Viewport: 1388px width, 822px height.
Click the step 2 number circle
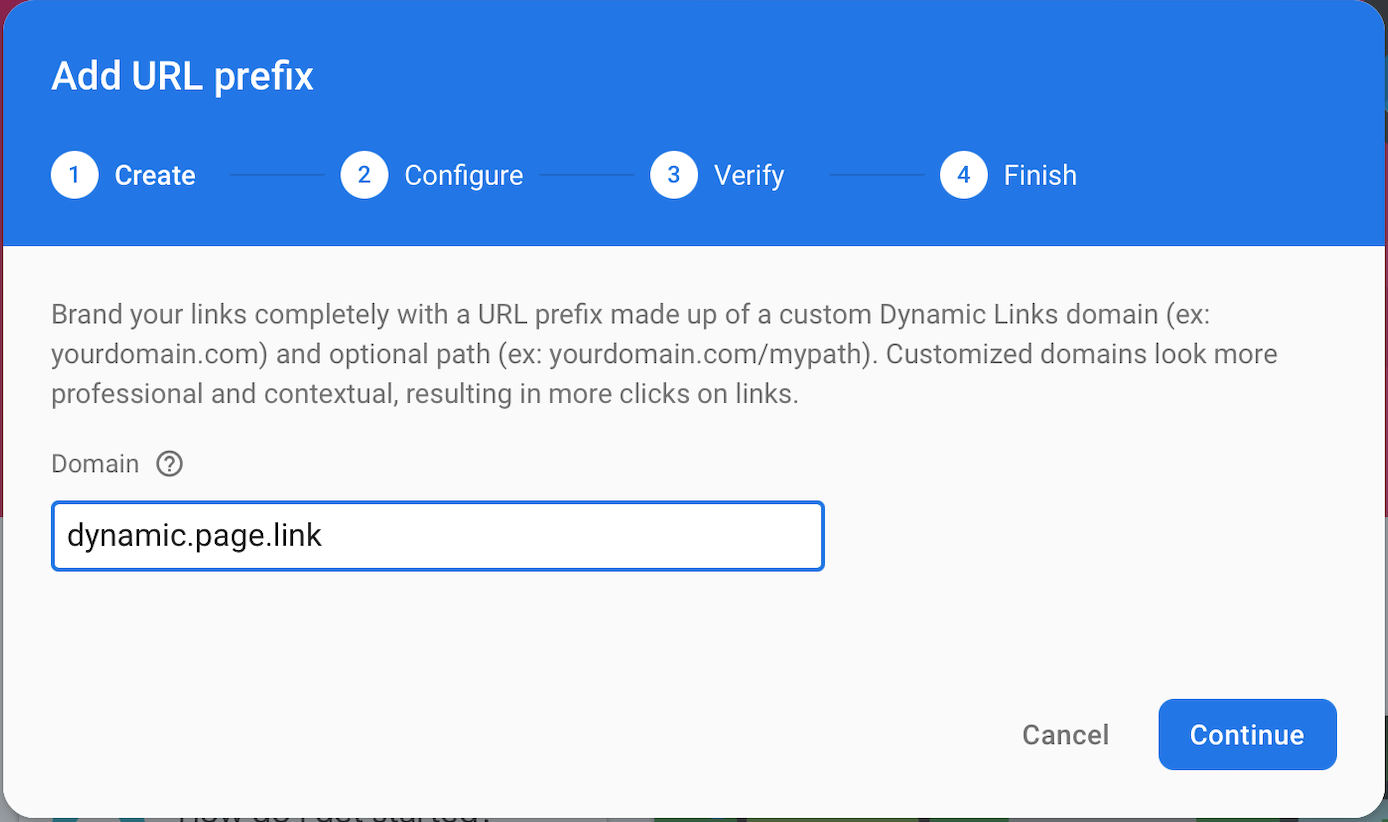click(364, 175)
